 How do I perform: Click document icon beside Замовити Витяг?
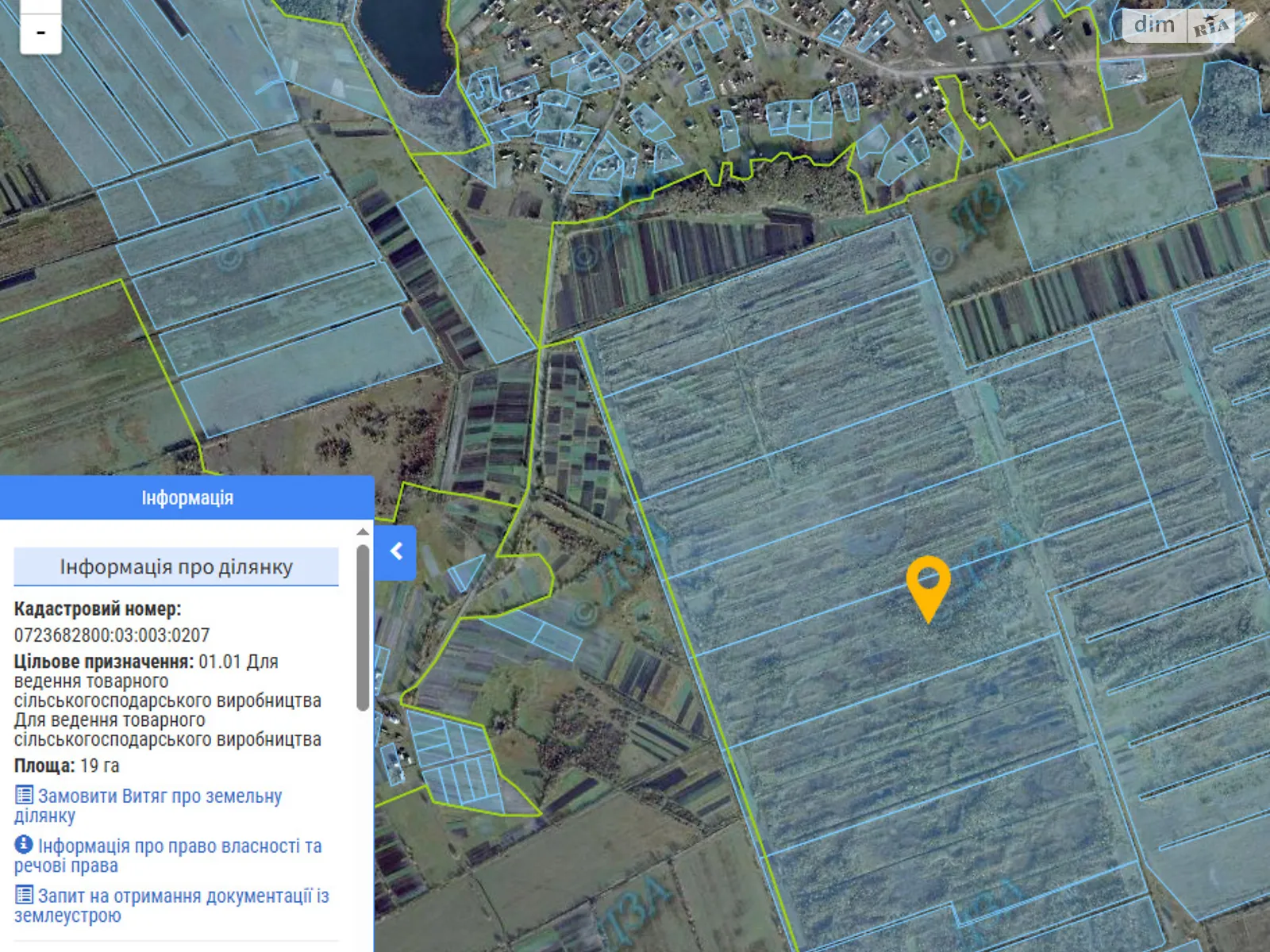pos(25,795)
